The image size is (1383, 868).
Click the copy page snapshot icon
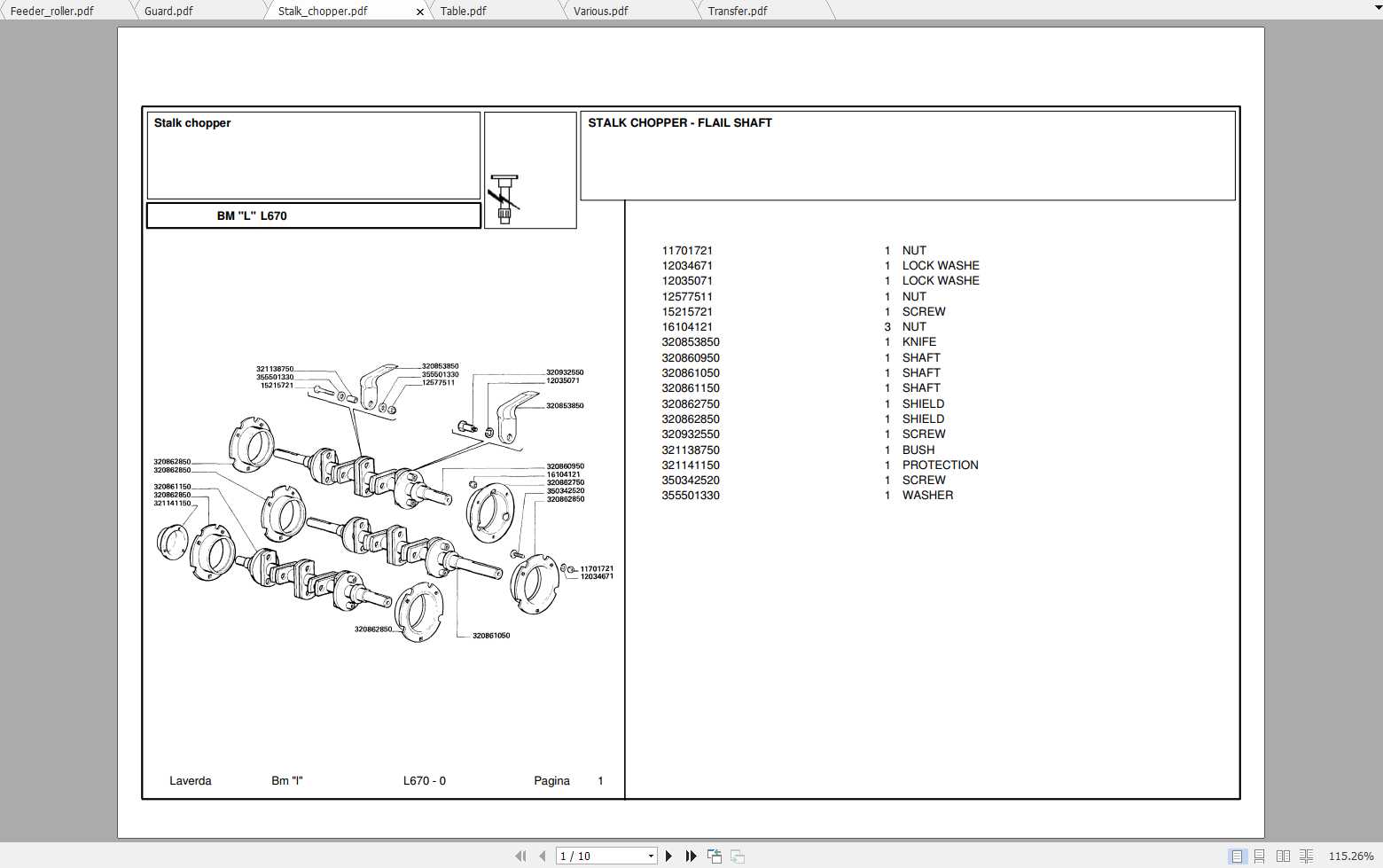pos(714,856)
